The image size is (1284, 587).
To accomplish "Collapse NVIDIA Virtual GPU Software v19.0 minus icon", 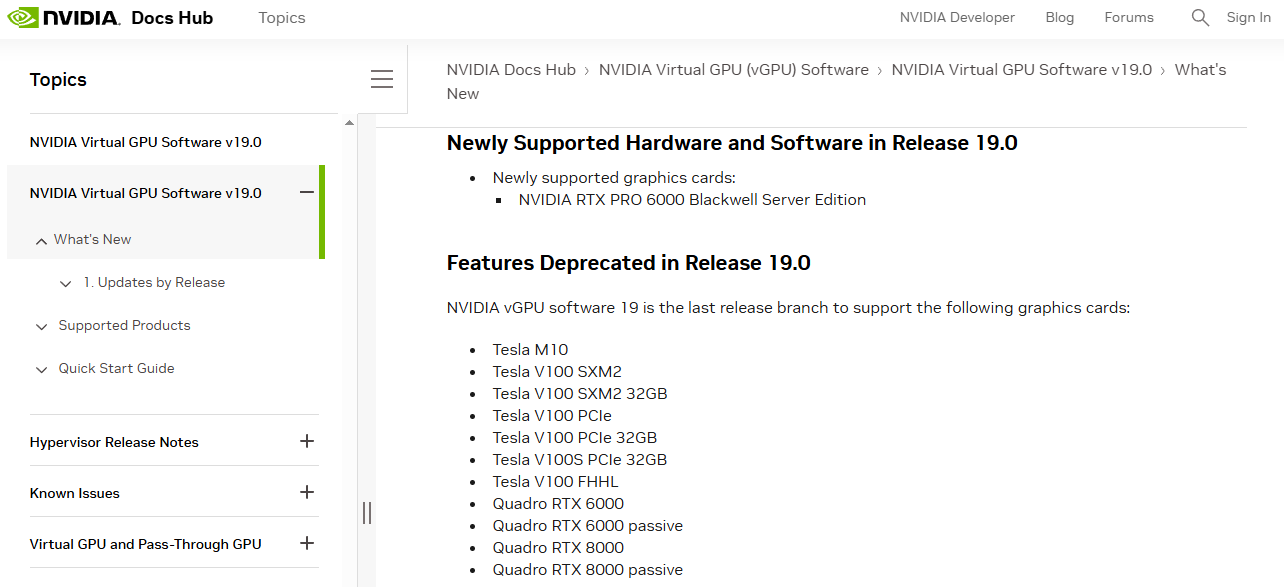I will point(307,192).
